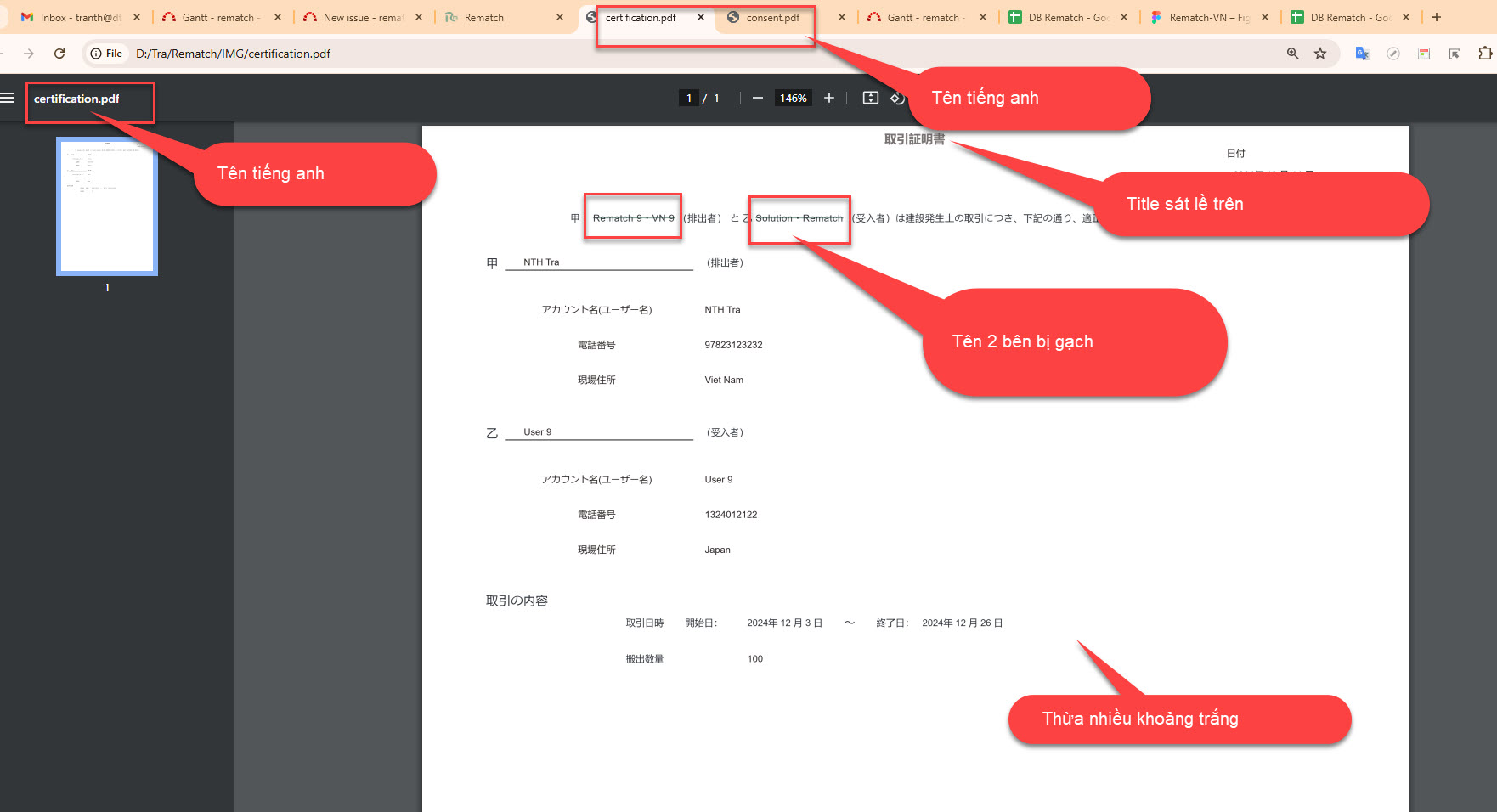Image resolution: width=1497 pixels, height=812 pixels.
Task: Zoom in the PDF with plus button
Action: (x=829, y=98)
